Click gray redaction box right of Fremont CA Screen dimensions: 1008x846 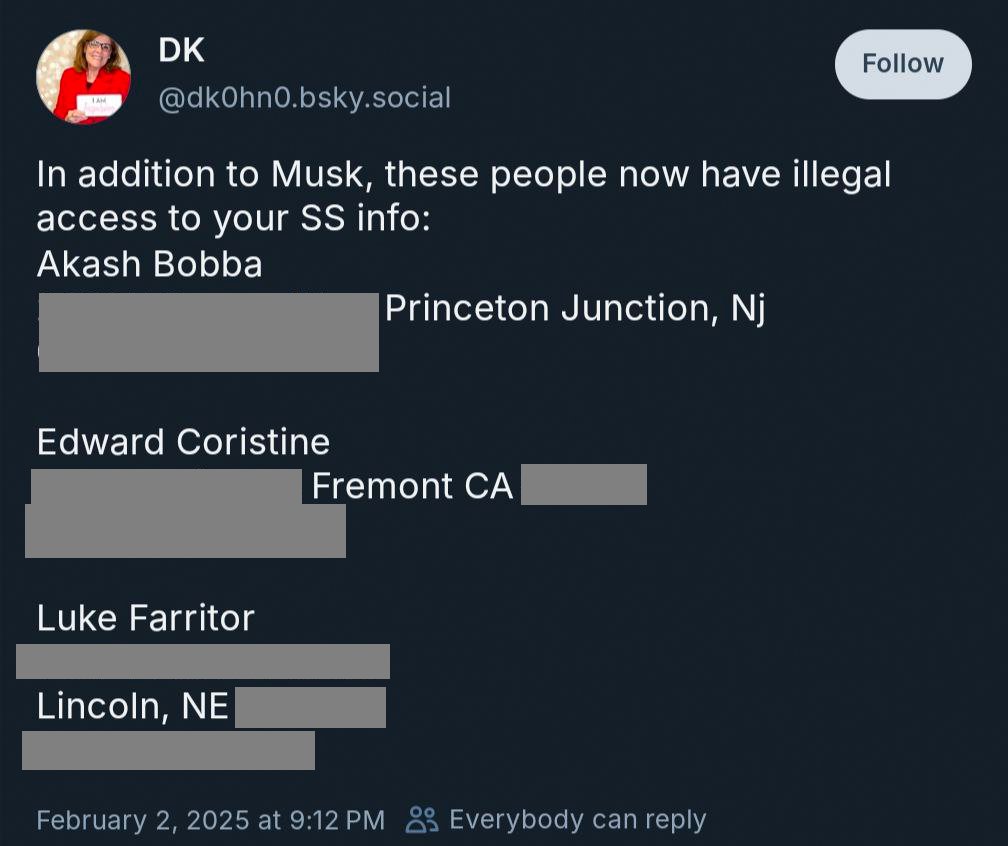[x=584, y=485]
